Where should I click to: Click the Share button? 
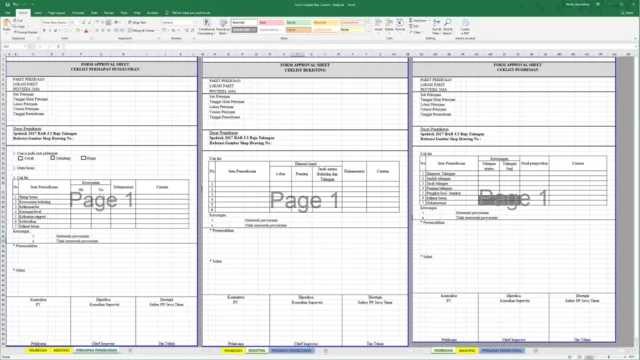point(628,13)
